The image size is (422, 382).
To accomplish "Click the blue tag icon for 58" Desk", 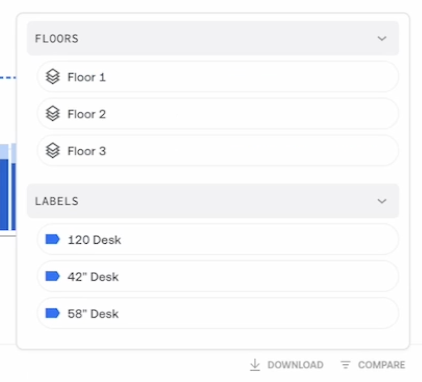I will point(52,313).
